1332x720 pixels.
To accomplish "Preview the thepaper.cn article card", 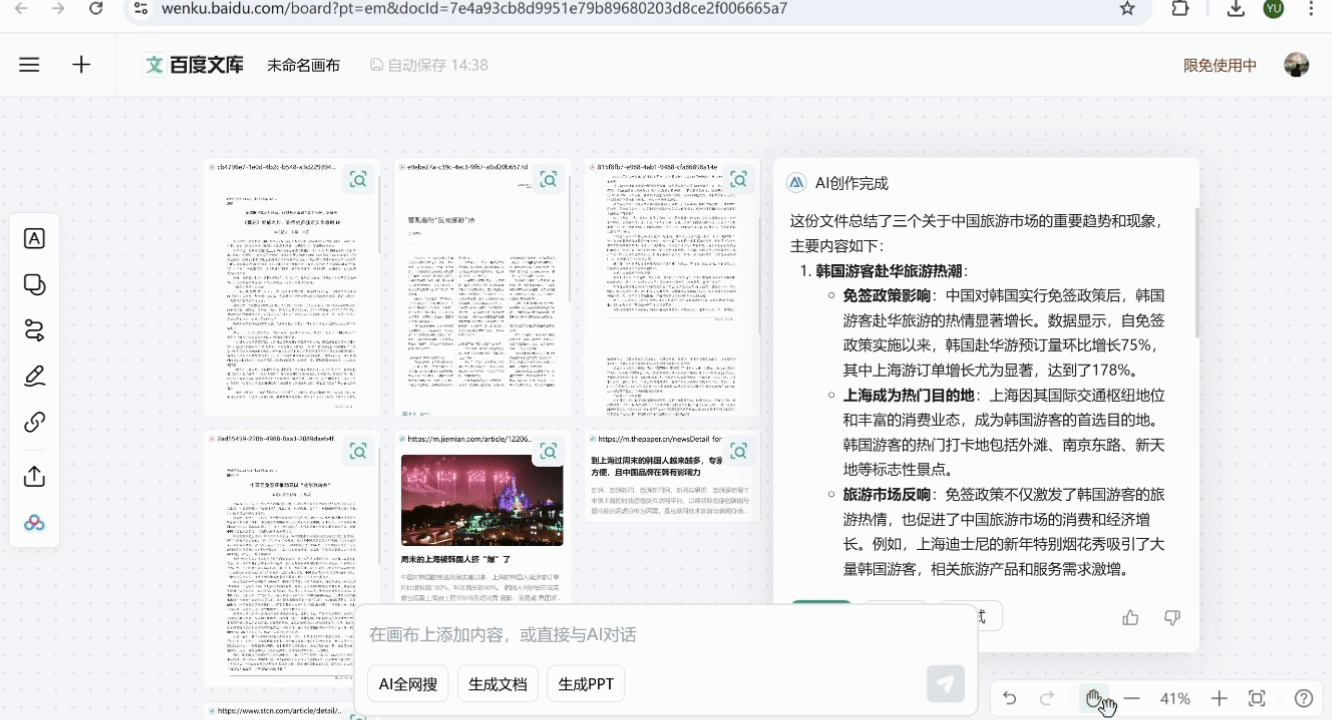I will pyautogui.click(x=738, y=451).
